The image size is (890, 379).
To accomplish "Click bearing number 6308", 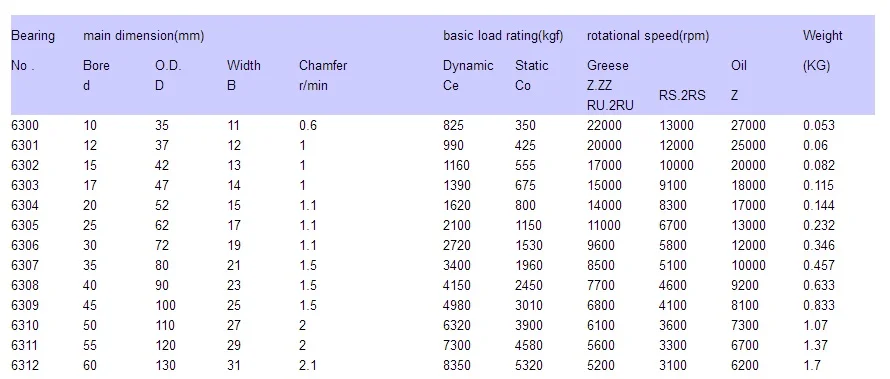I will (x=25, y=285).
